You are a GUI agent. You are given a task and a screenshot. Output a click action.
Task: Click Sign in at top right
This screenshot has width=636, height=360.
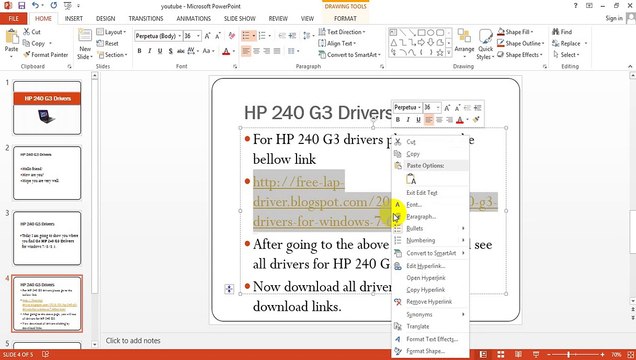[x=614, y=18]
